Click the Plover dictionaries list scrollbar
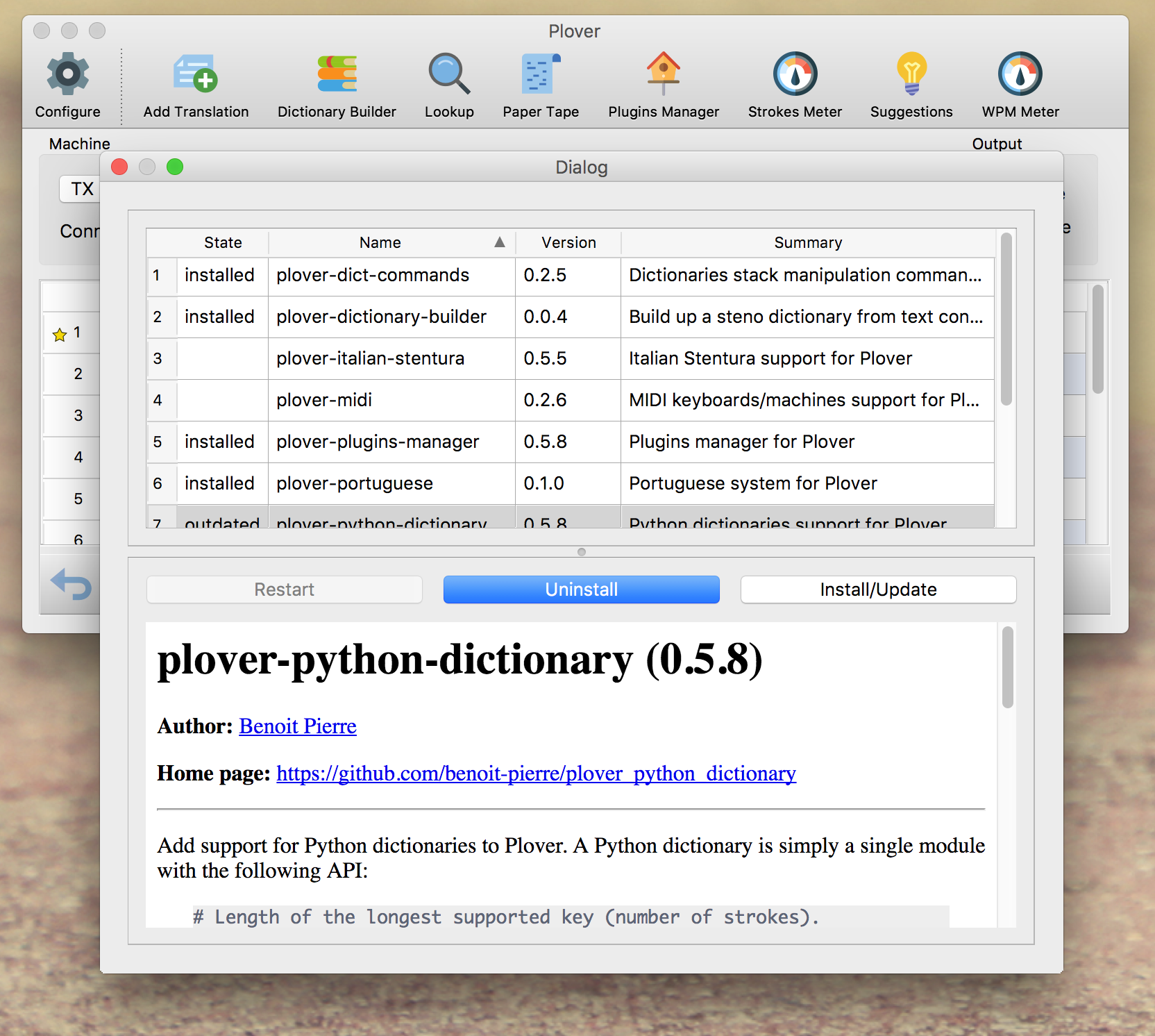The height and width of the screenshot is (1036, 1155). click(1097, 339)
